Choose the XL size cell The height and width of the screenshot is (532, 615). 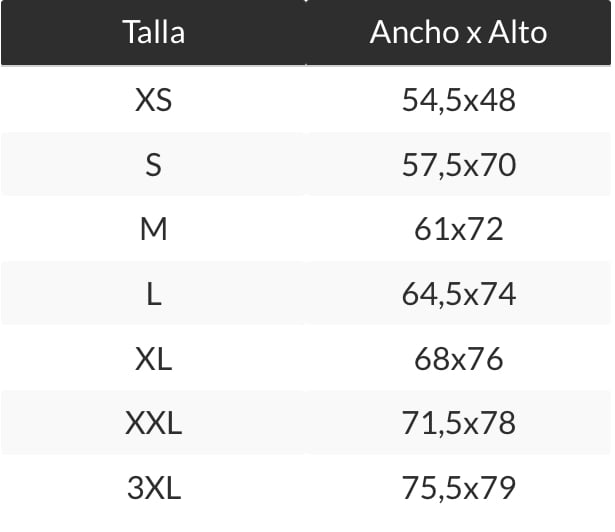(x=153, y=358)
